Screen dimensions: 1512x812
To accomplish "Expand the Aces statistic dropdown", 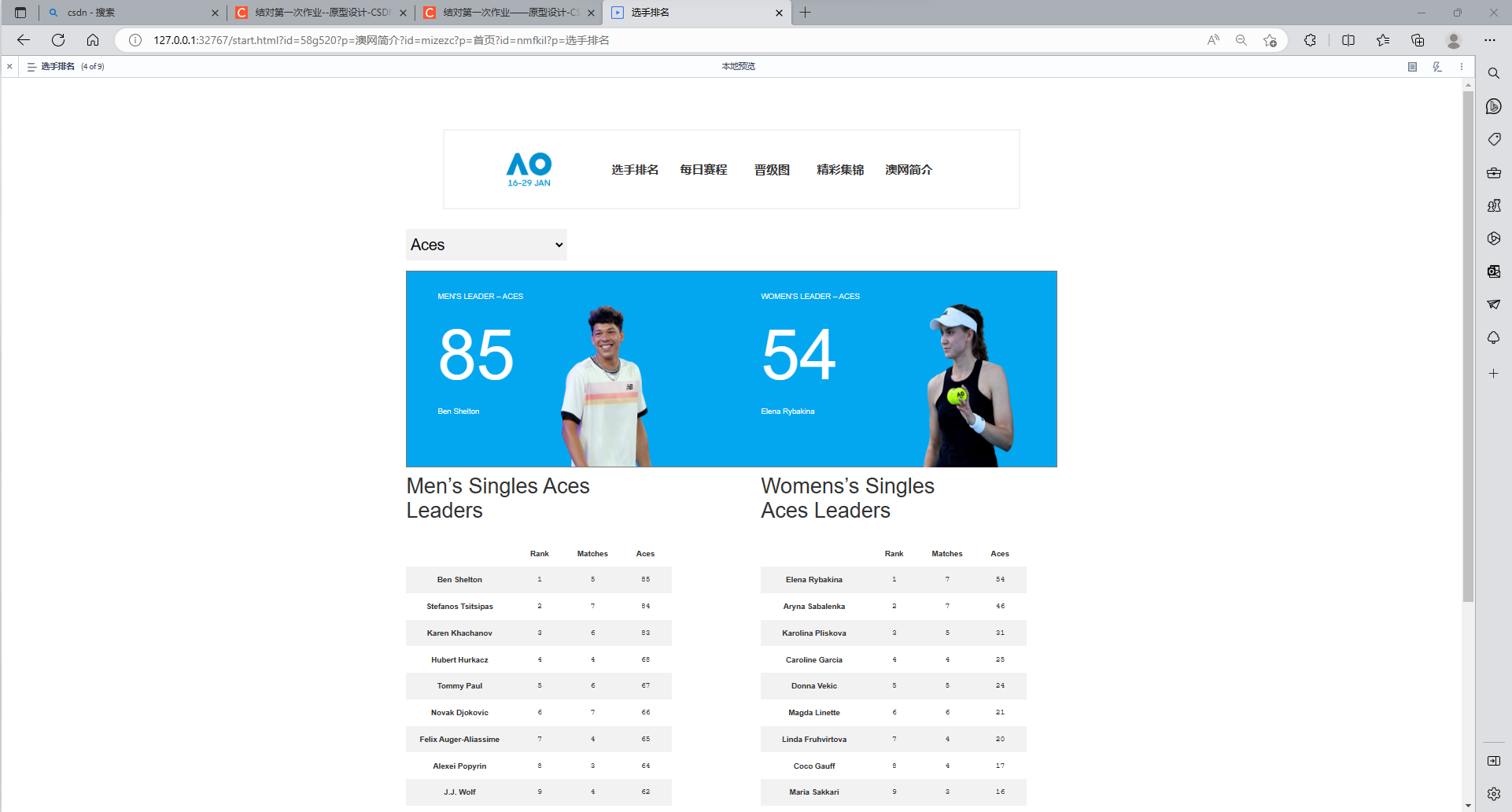I will tap(486, 245).
